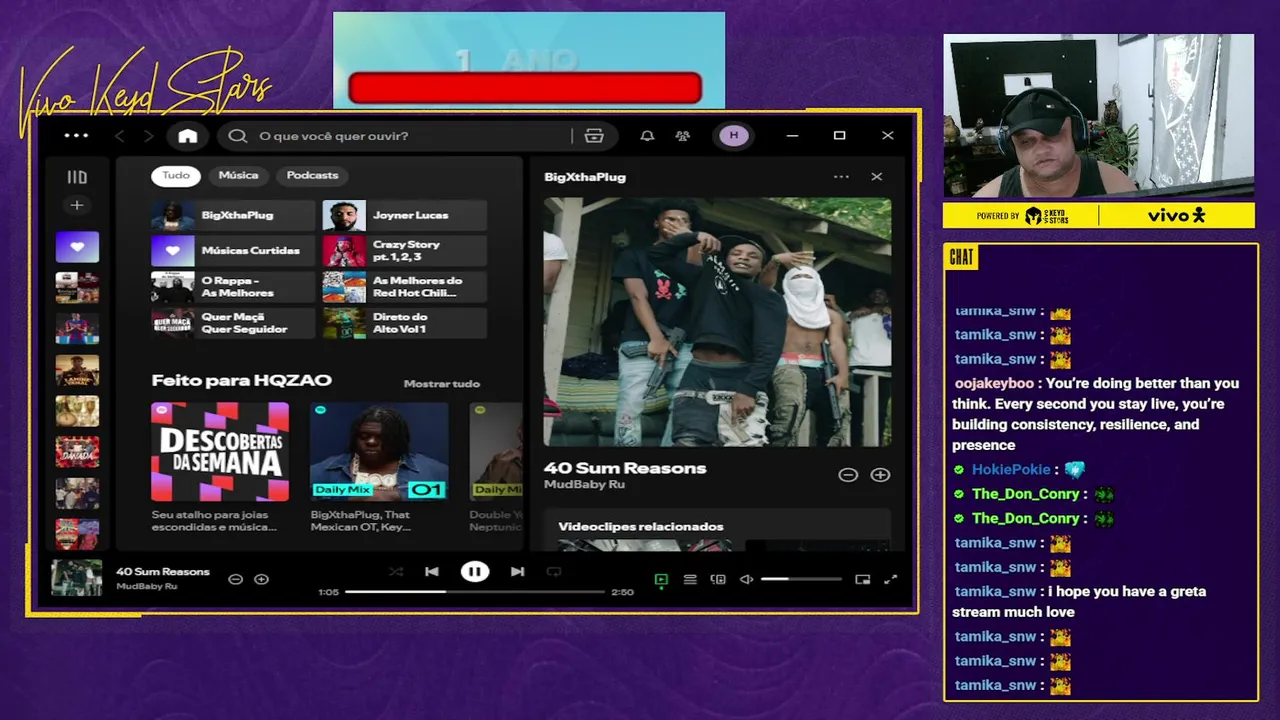
Task: Open Feito para HQZAO section heading
Action: (241, 380)
